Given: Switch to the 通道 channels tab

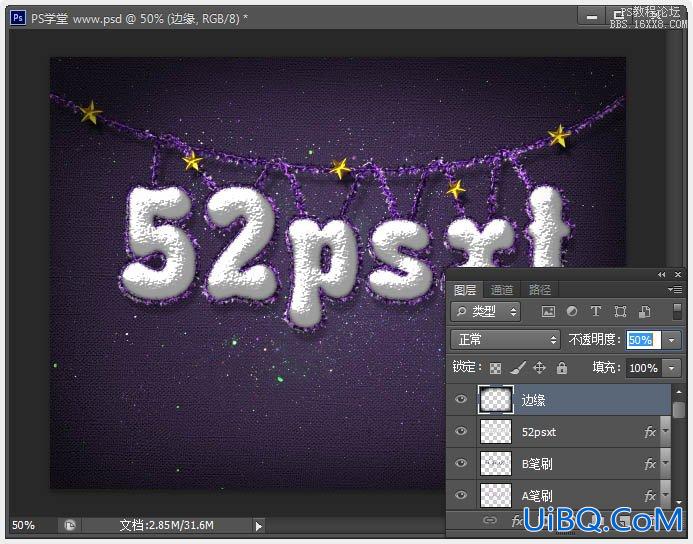Looking at the screenshot, I should click(502, 290).
